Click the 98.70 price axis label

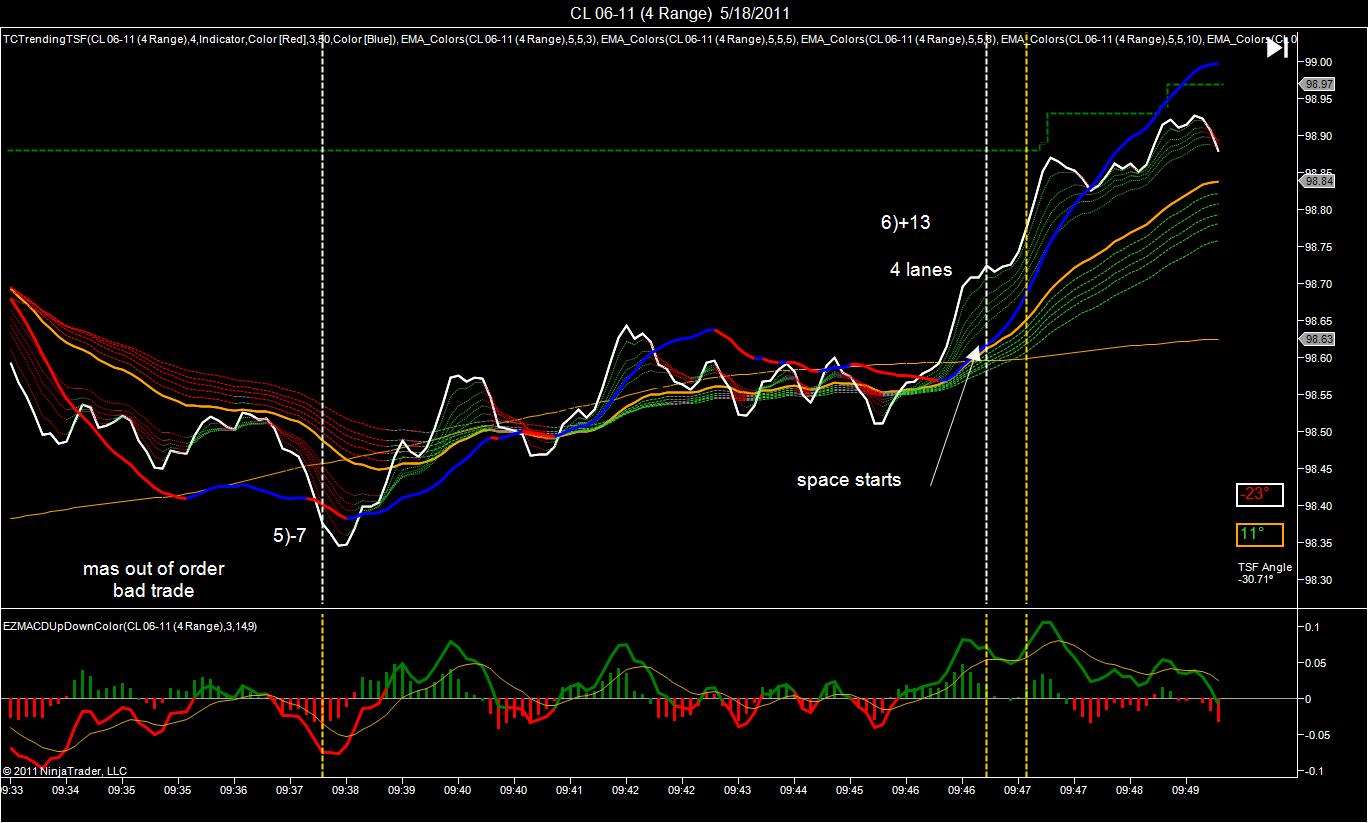pos(1319,284)
